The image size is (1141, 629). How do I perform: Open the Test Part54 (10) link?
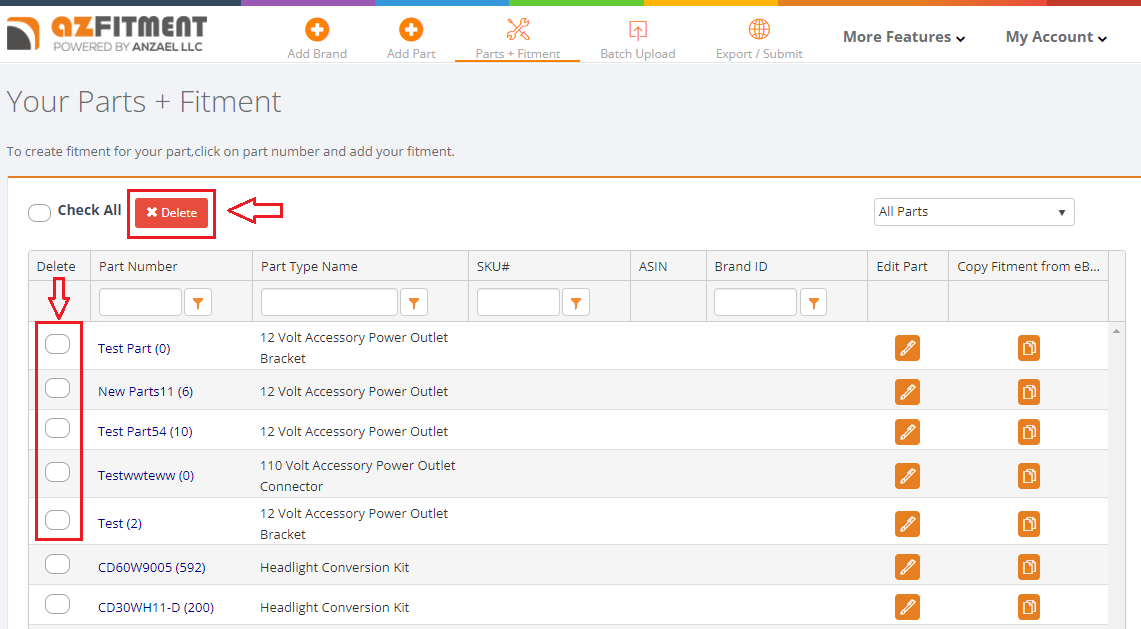coord(146,432)
